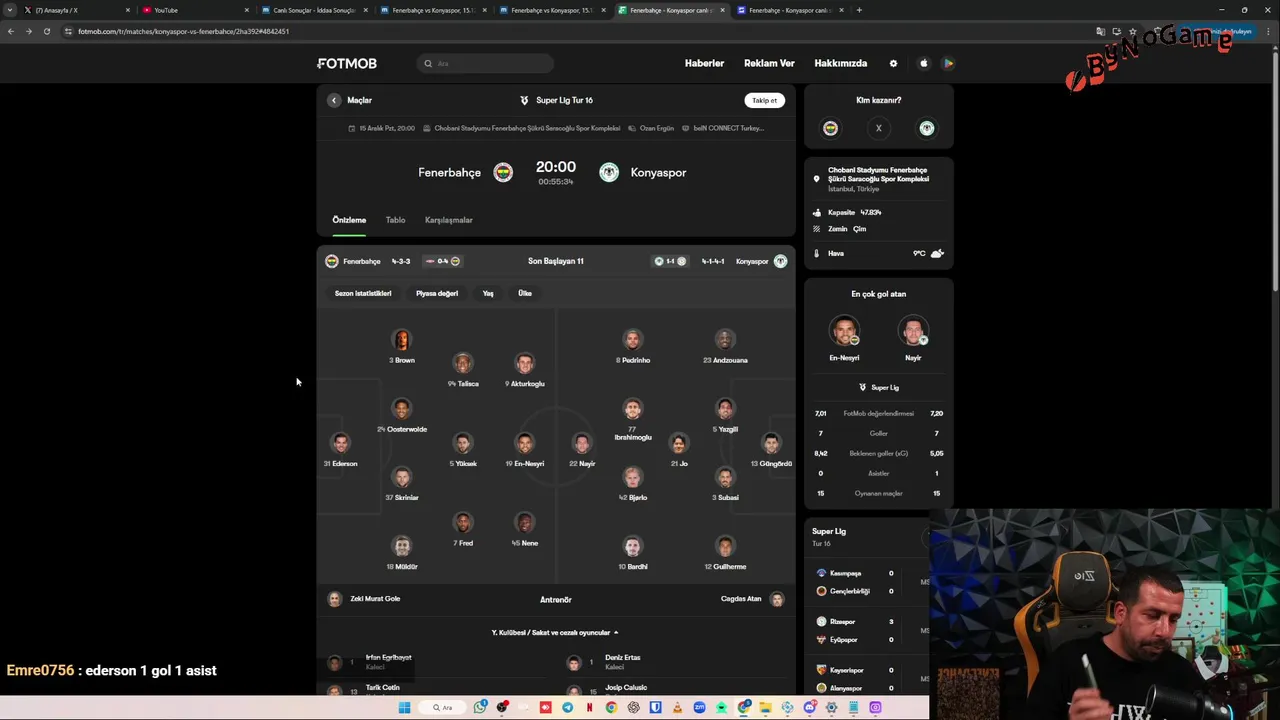Open Hakkımızda menu item

841,63
